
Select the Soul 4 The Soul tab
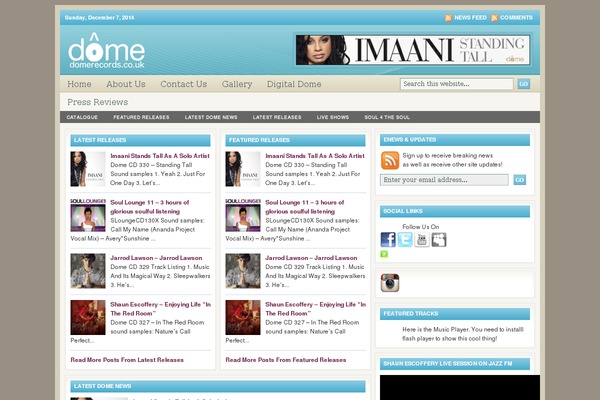click(x=387, y=117)
